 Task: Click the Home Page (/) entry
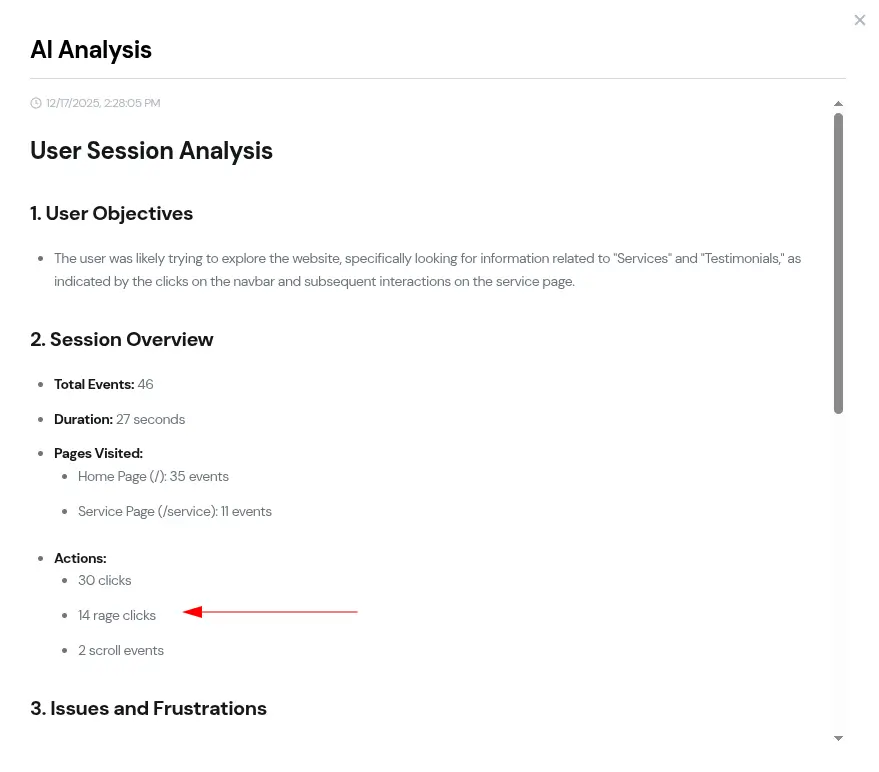pyautogui.click(x=153, y=476)
